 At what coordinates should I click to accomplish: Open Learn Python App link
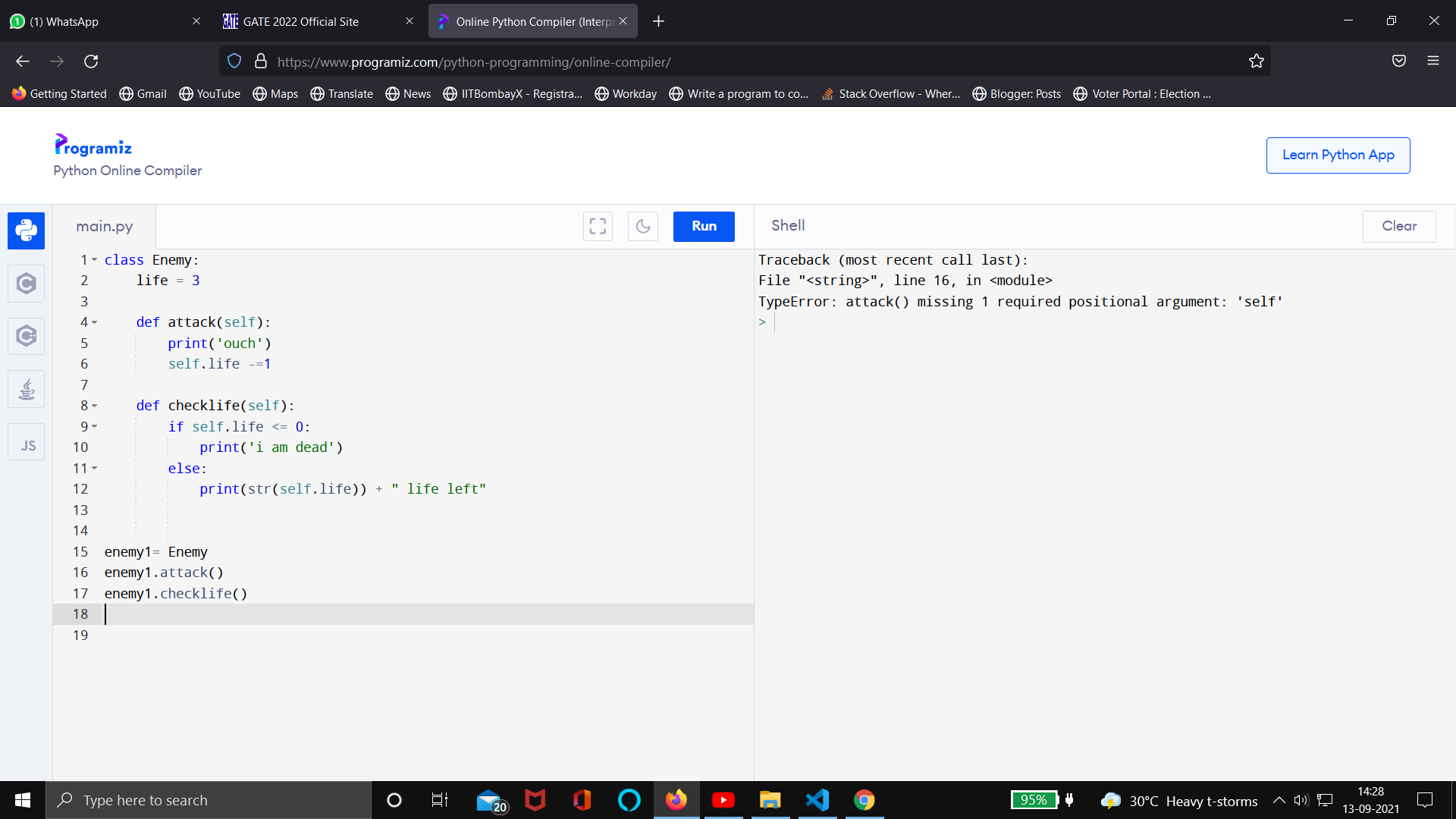click(x=1338, y=155)
